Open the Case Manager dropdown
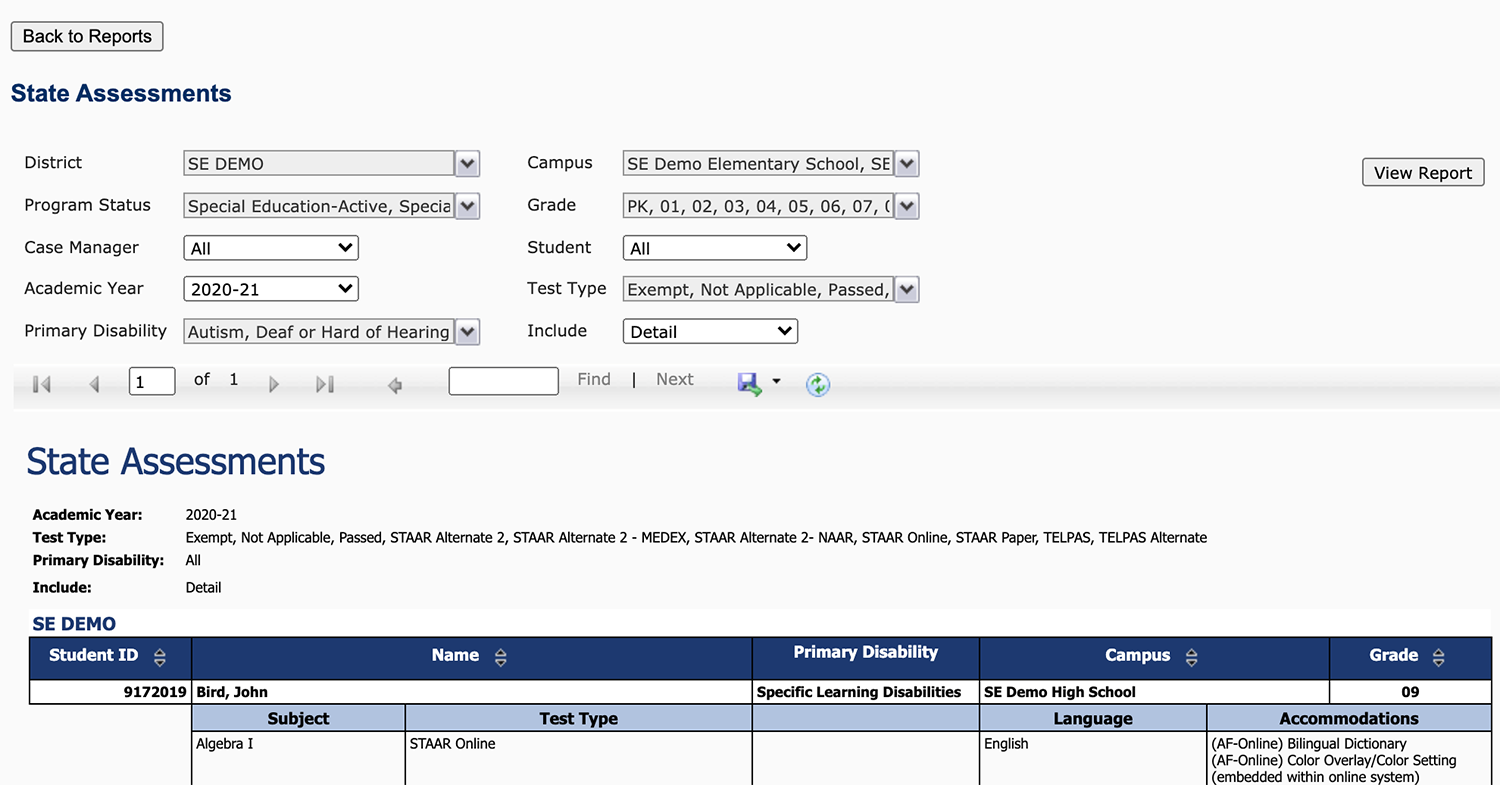Screen dimensions: 1500x785 pyautogui.click(x=271, y=248)
